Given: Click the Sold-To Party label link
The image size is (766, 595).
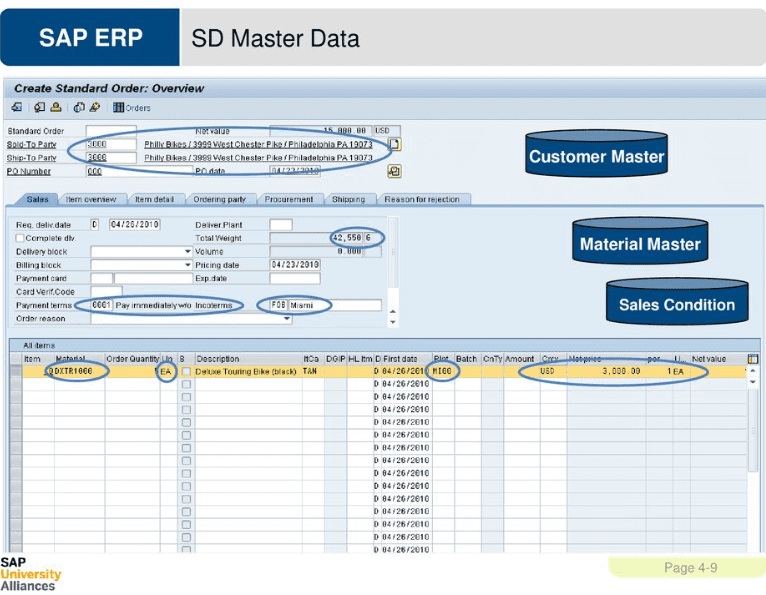Looking at the screenshot, I should tap(32, 145).
